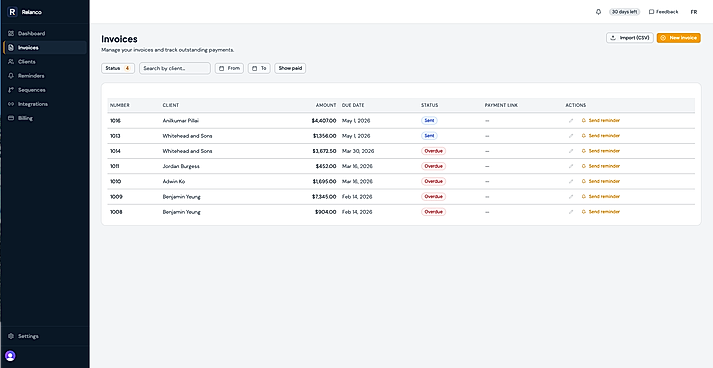Viewport: 713px width, 368px height.
Task: Click client name Anilkumar Pillai
Action: 181,121
